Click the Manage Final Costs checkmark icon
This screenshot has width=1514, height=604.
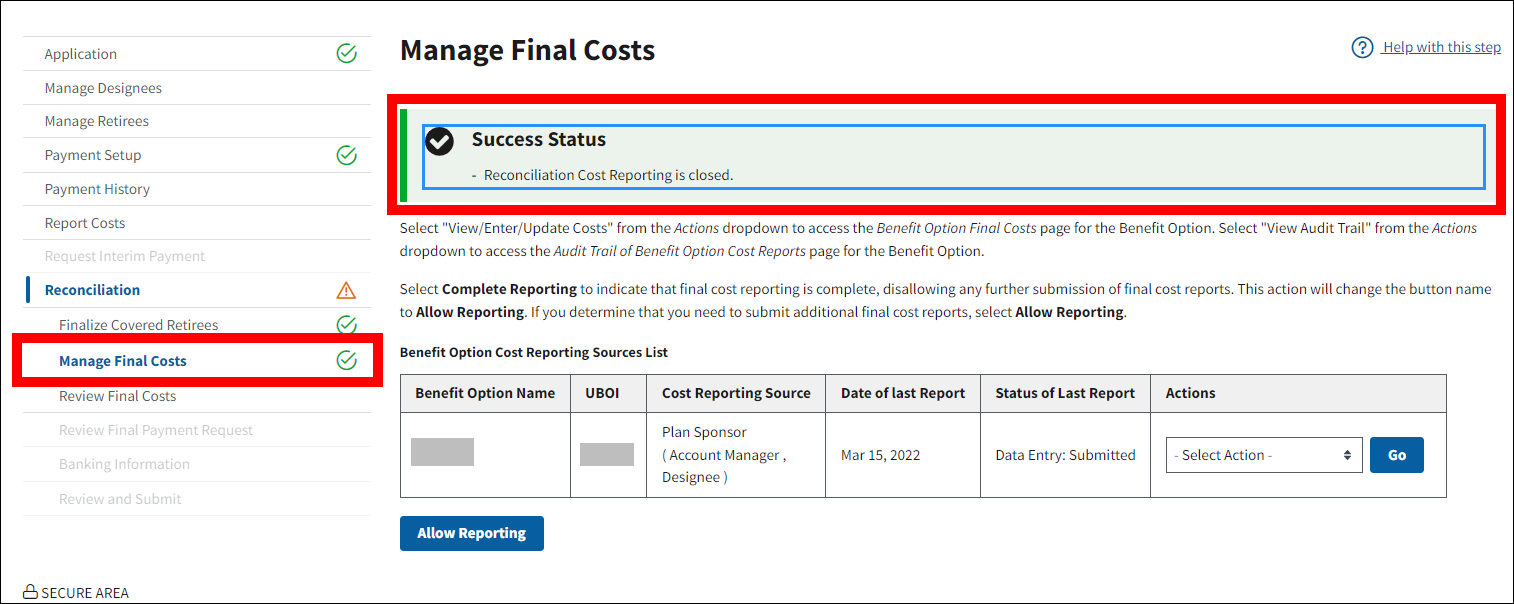click(x=346, y=360)
